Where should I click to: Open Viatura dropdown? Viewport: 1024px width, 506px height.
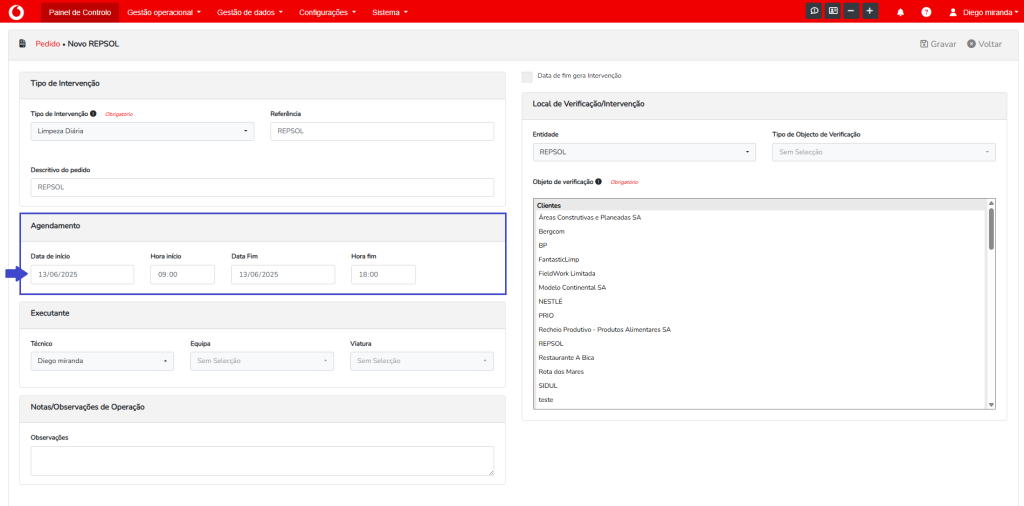[x=422, y=361]
